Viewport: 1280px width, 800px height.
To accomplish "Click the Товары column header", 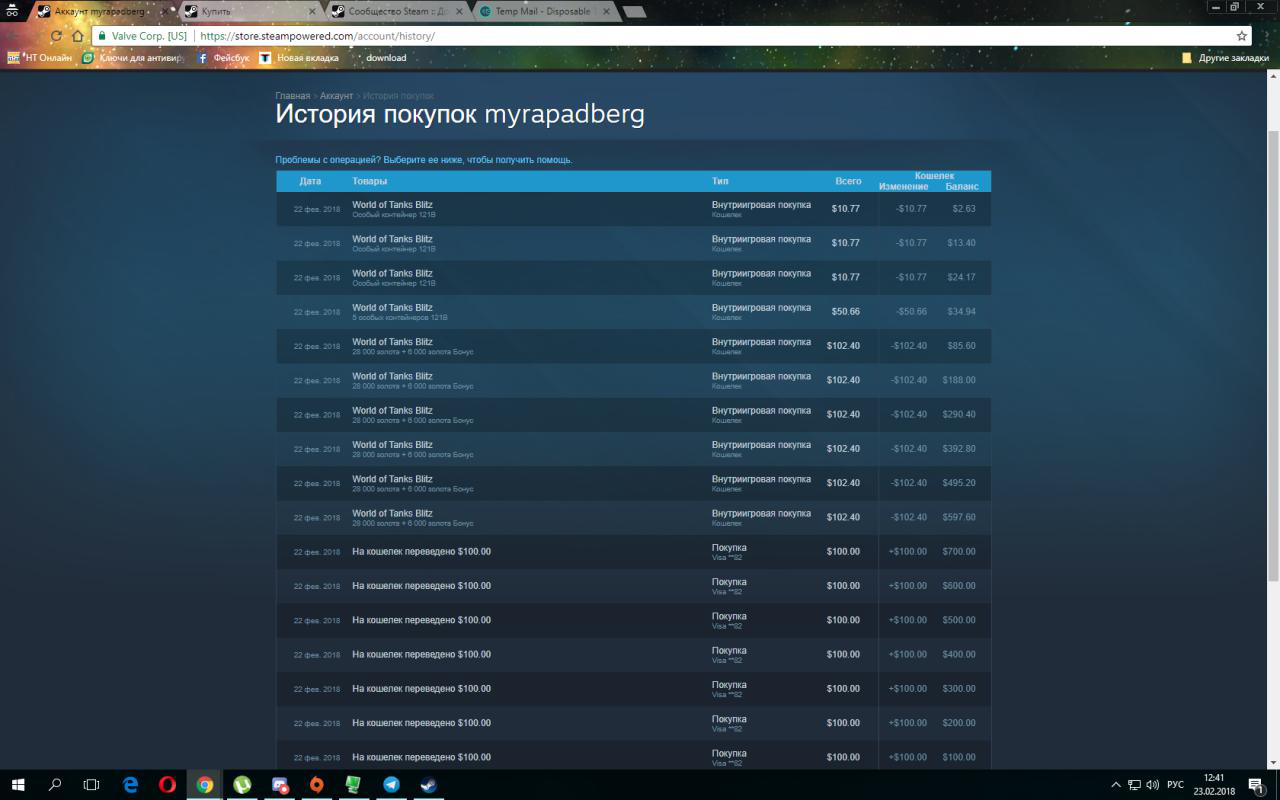I will click(370, 181).
